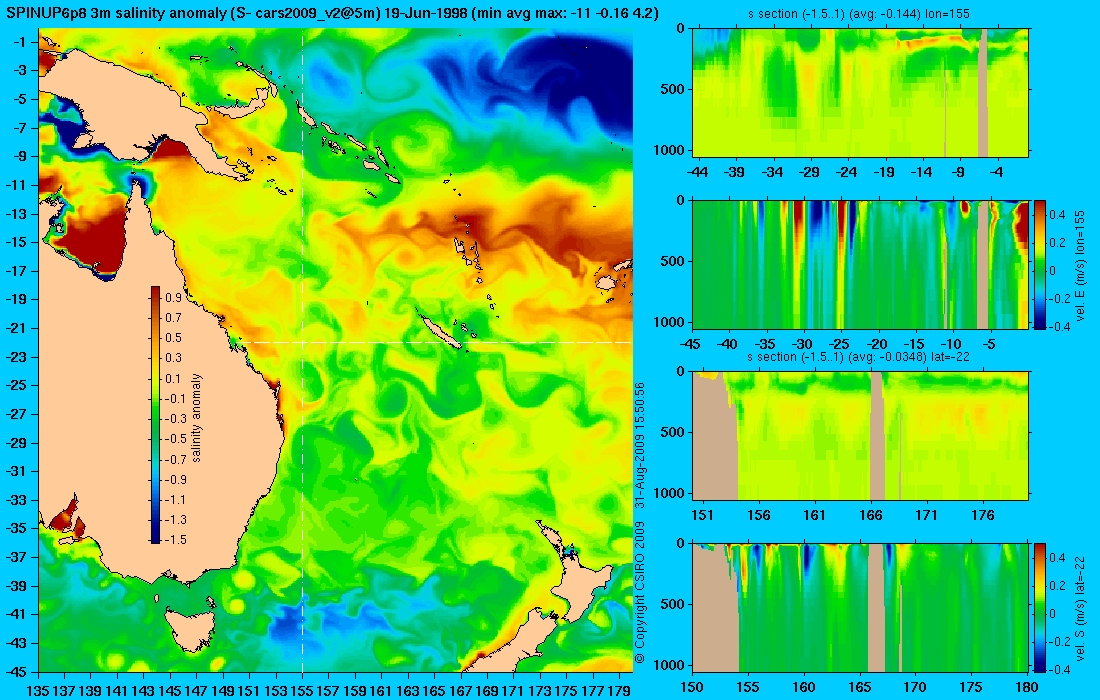Click the 'vel. S (m/s) lat=-22' color scale bar
This screenshot has width=1100, height=700.
coord(1040,607)
